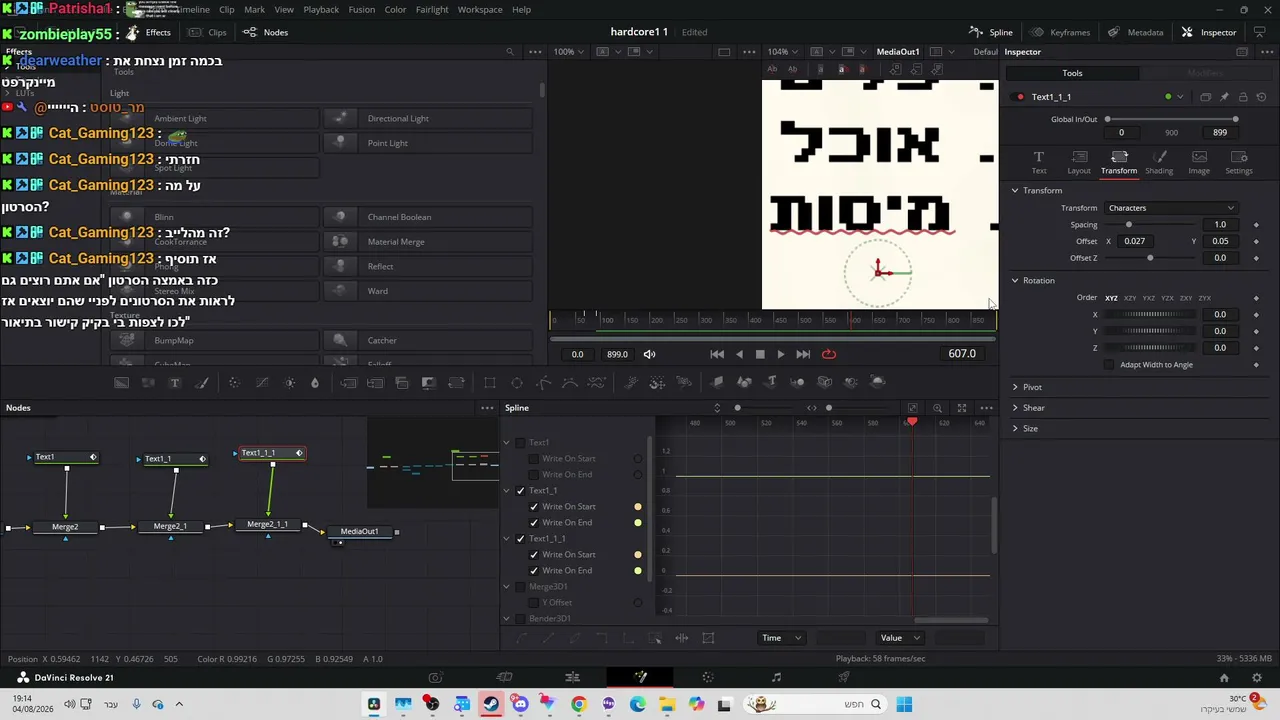Expand the Pivot section
The image size is (1280, 720).
click(x=1015, y=388)
